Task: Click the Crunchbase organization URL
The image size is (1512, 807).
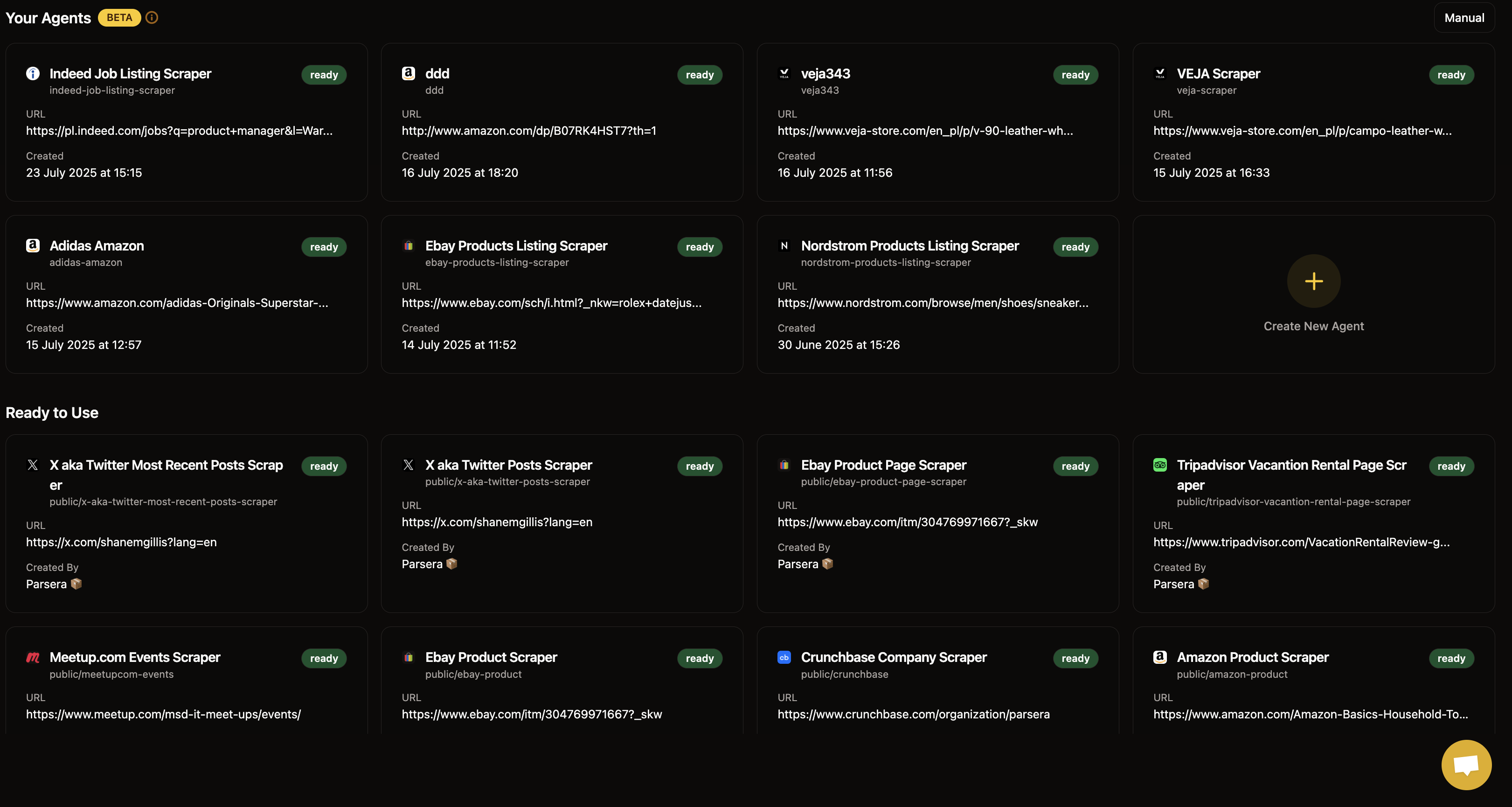Action: click(x=913, y=714)
